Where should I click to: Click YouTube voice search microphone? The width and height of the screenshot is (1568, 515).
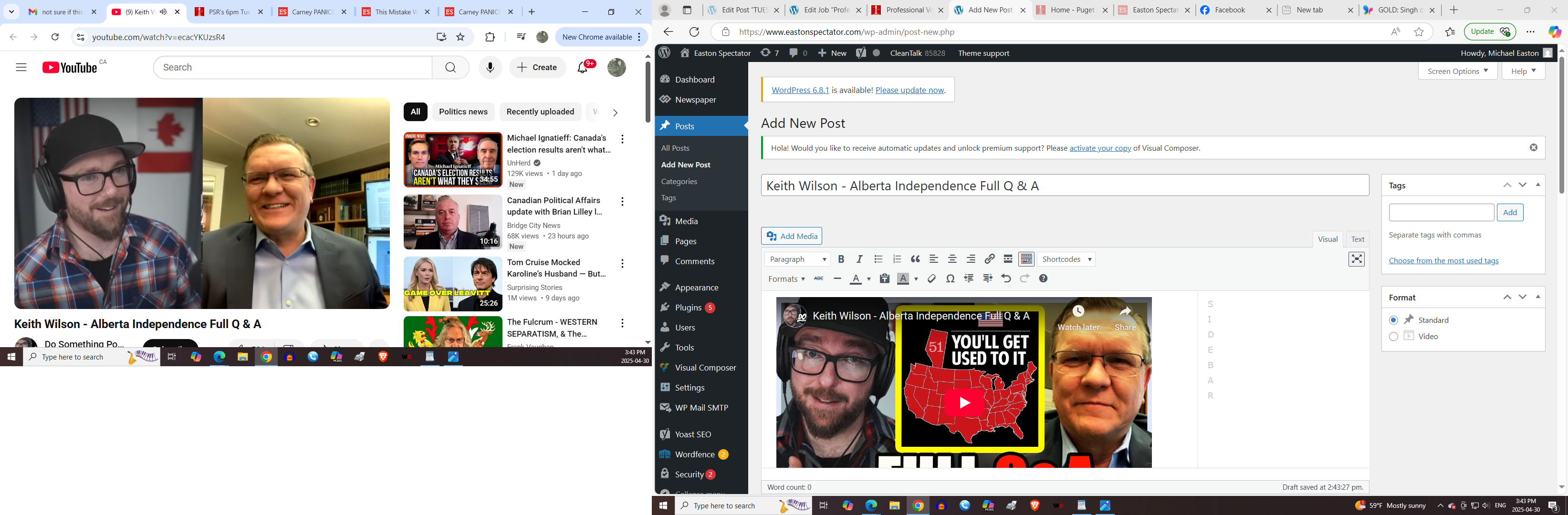coord(490,68)
